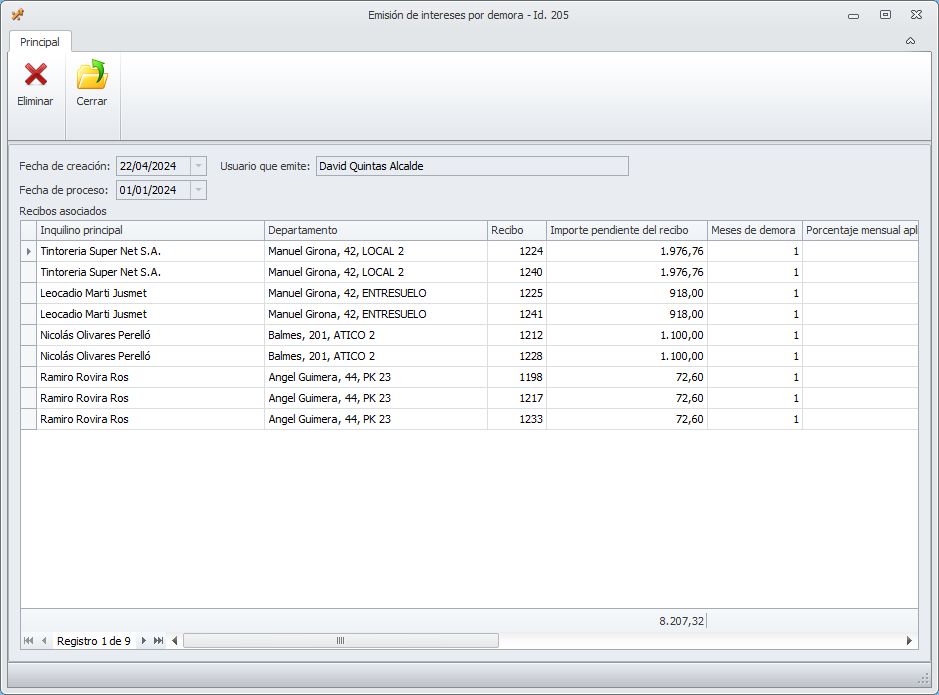Go to next record navigator icon
Image resolution: width=939 pixels, height=695 pixels.
[143, 640]
